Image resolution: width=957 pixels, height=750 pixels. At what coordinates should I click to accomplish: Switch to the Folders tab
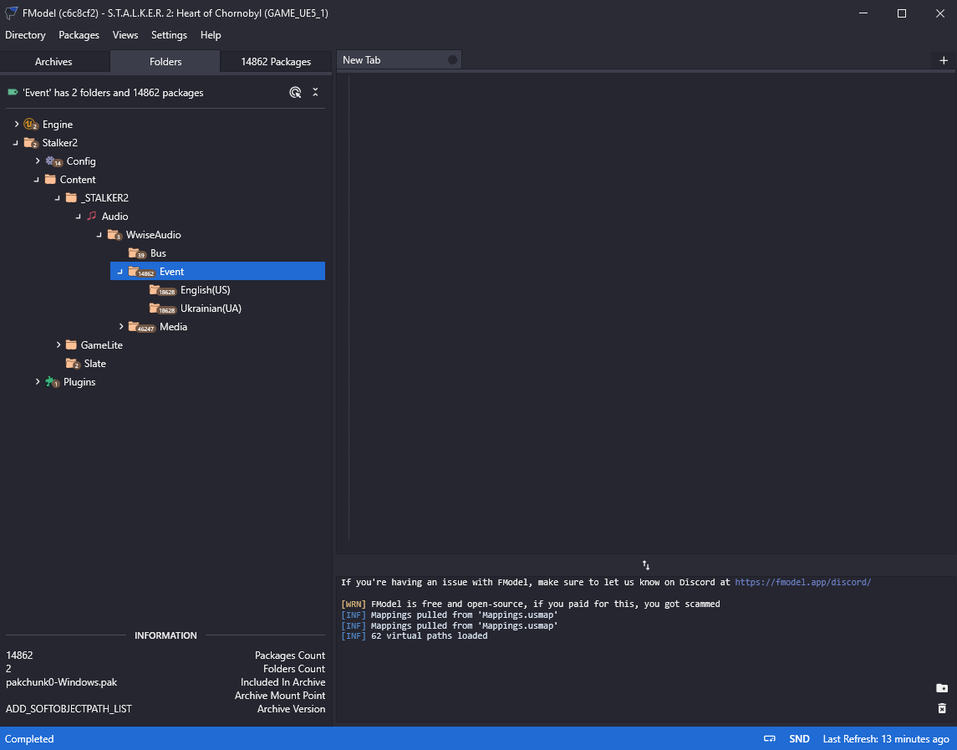coord(165,62)
